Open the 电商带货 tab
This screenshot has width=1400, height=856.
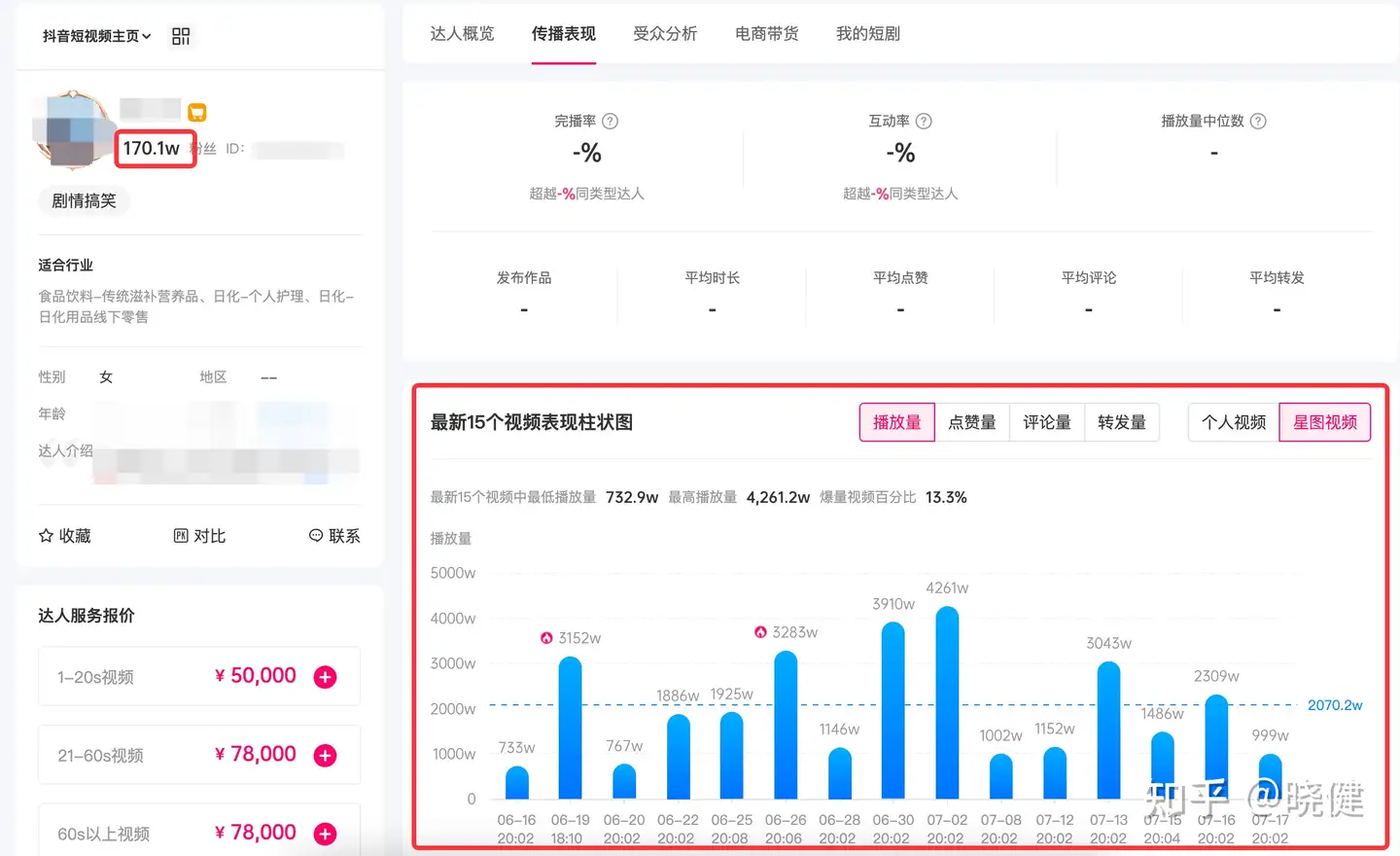766,34
